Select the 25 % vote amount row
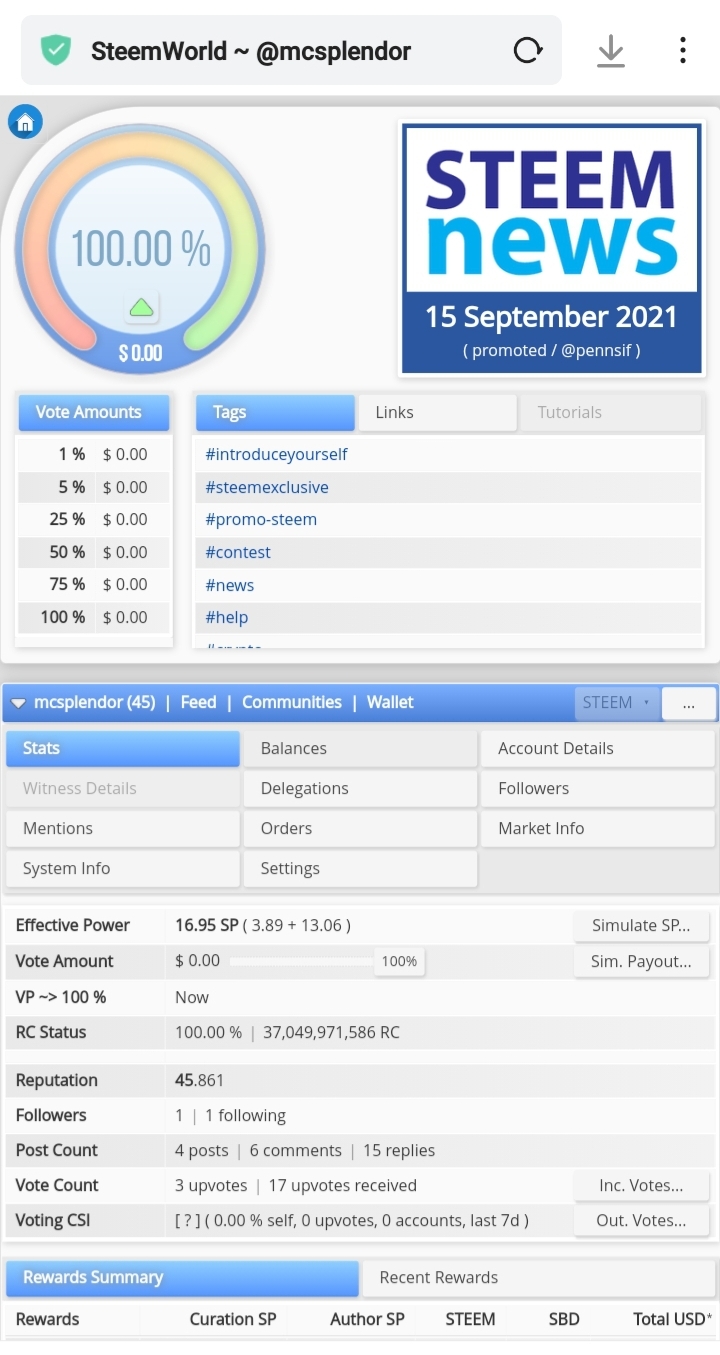720x1355 pixels. click(96, 519)
